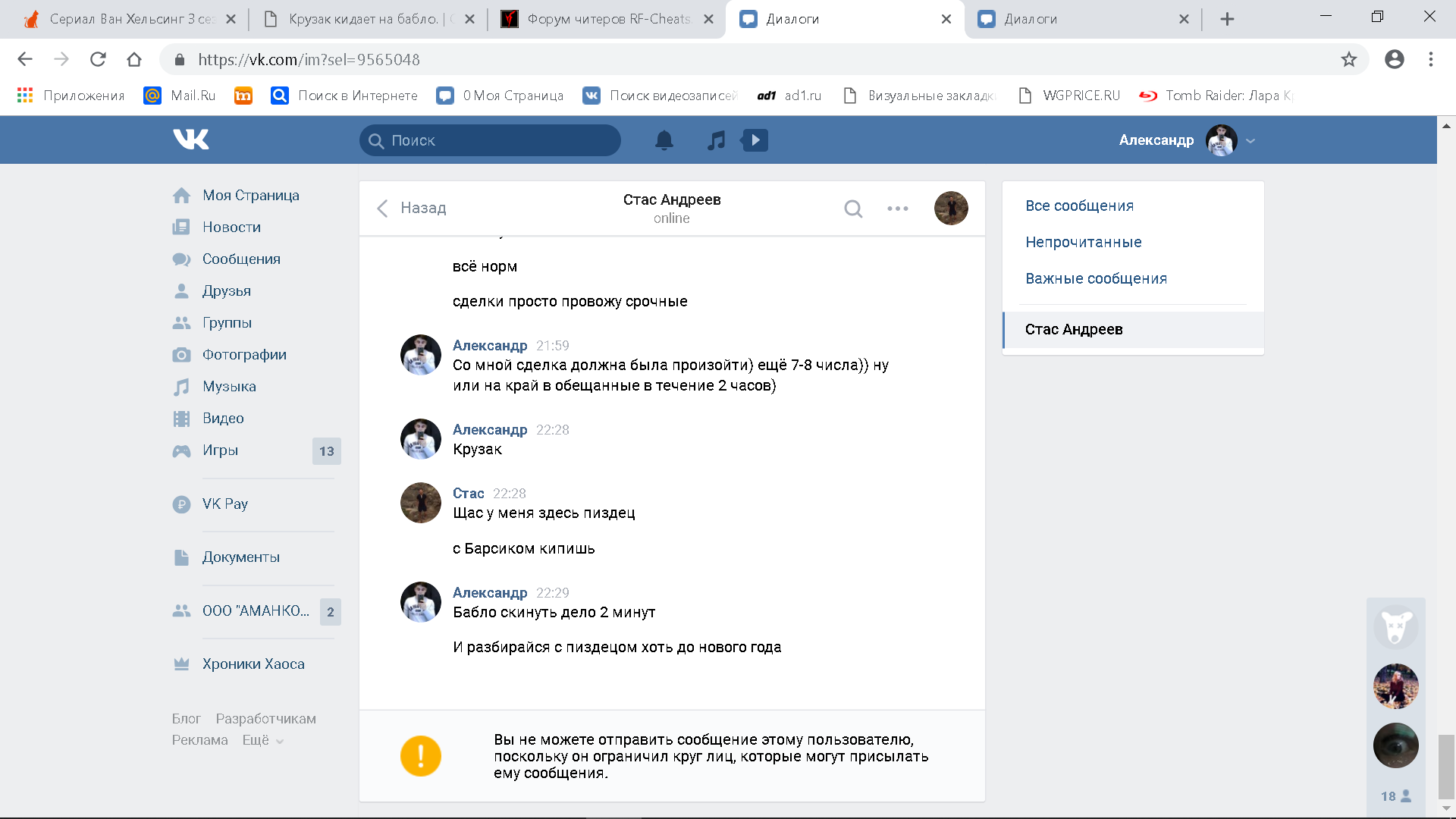Open the Chrome three-dot menu
Viewport: 1456px width, 819px height.
coord(1430,59)
